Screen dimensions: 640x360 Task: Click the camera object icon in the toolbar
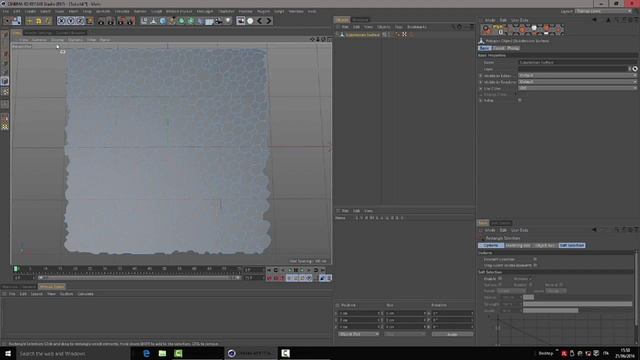[218, 21]
